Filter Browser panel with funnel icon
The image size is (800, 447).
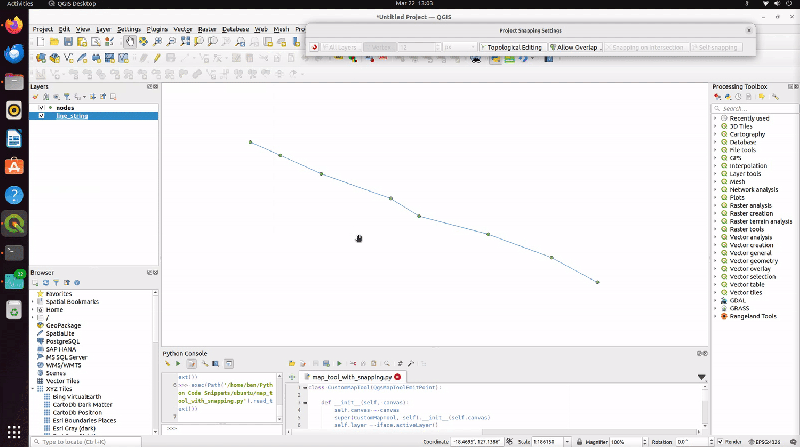(x=56, y=282)
